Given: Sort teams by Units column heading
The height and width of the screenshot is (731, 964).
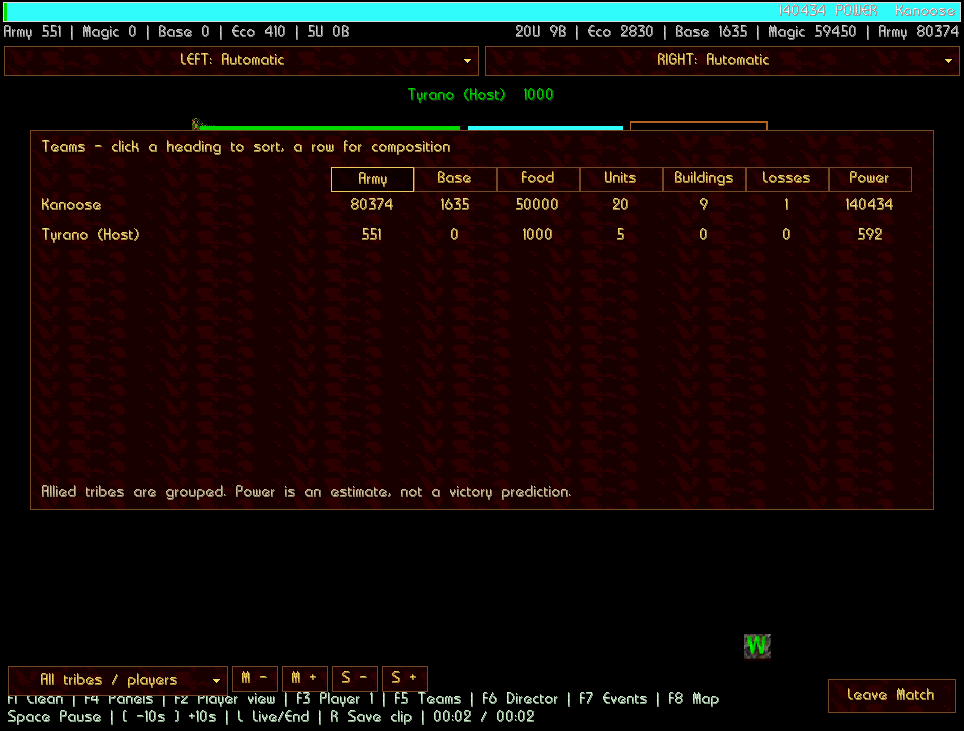Looking at the screenshot, I should [x=621, y=179].
